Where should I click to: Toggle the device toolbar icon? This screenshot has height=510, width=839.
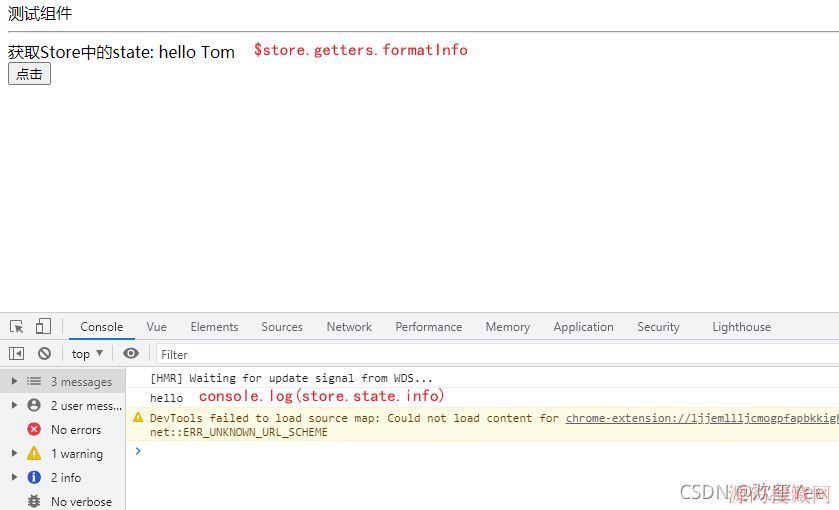[43, 326]
